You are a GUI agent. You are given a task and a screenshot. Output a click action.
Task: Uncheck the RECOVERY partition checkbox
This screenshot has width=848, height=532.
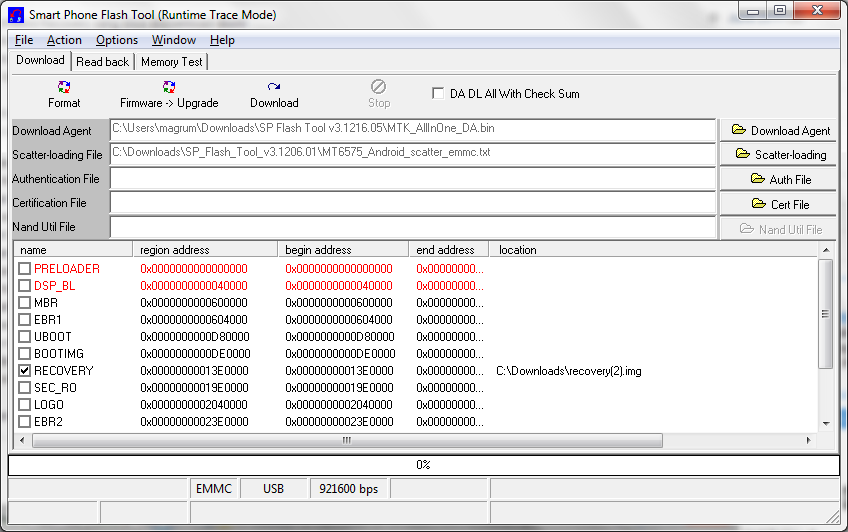[x=25, y=371]
